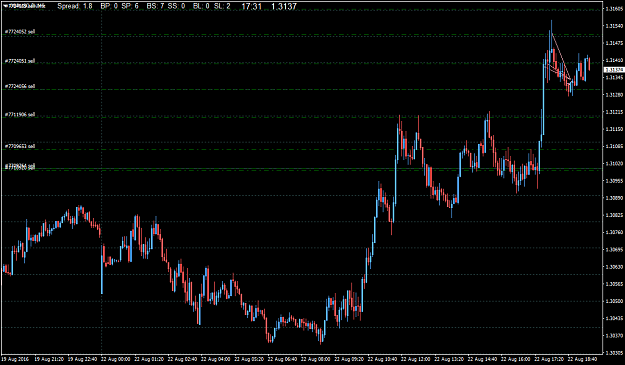Click the 1.31280 level on price axis

click(x=614, y=95)
